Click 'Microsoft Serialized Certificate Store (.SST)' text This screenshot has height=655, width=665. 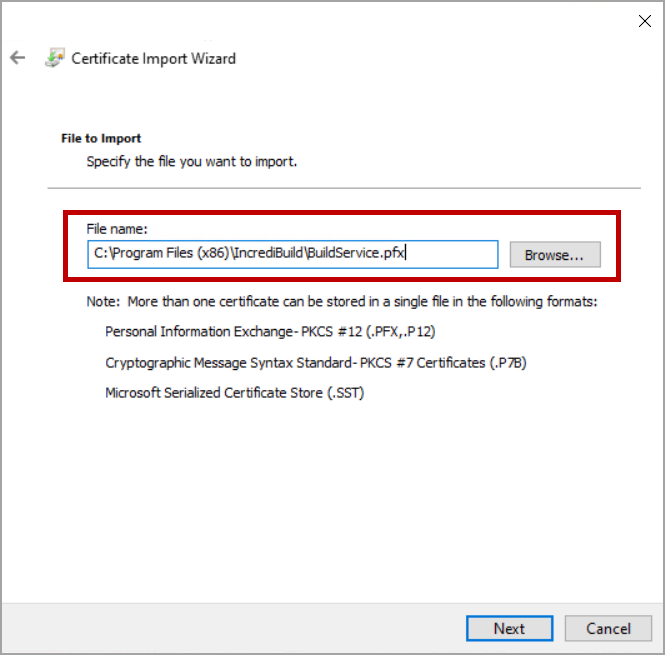234,393
